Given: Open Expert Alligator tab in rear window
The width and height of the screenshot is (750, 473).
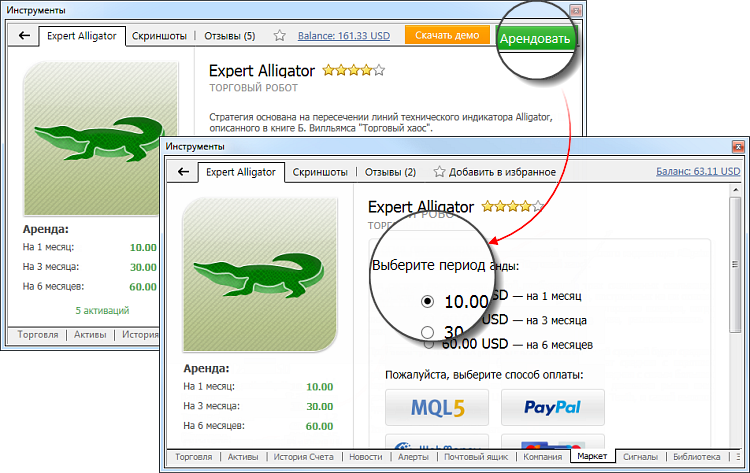Looking at the screenshot, I should pyautogui.click(x=81, y=36).
